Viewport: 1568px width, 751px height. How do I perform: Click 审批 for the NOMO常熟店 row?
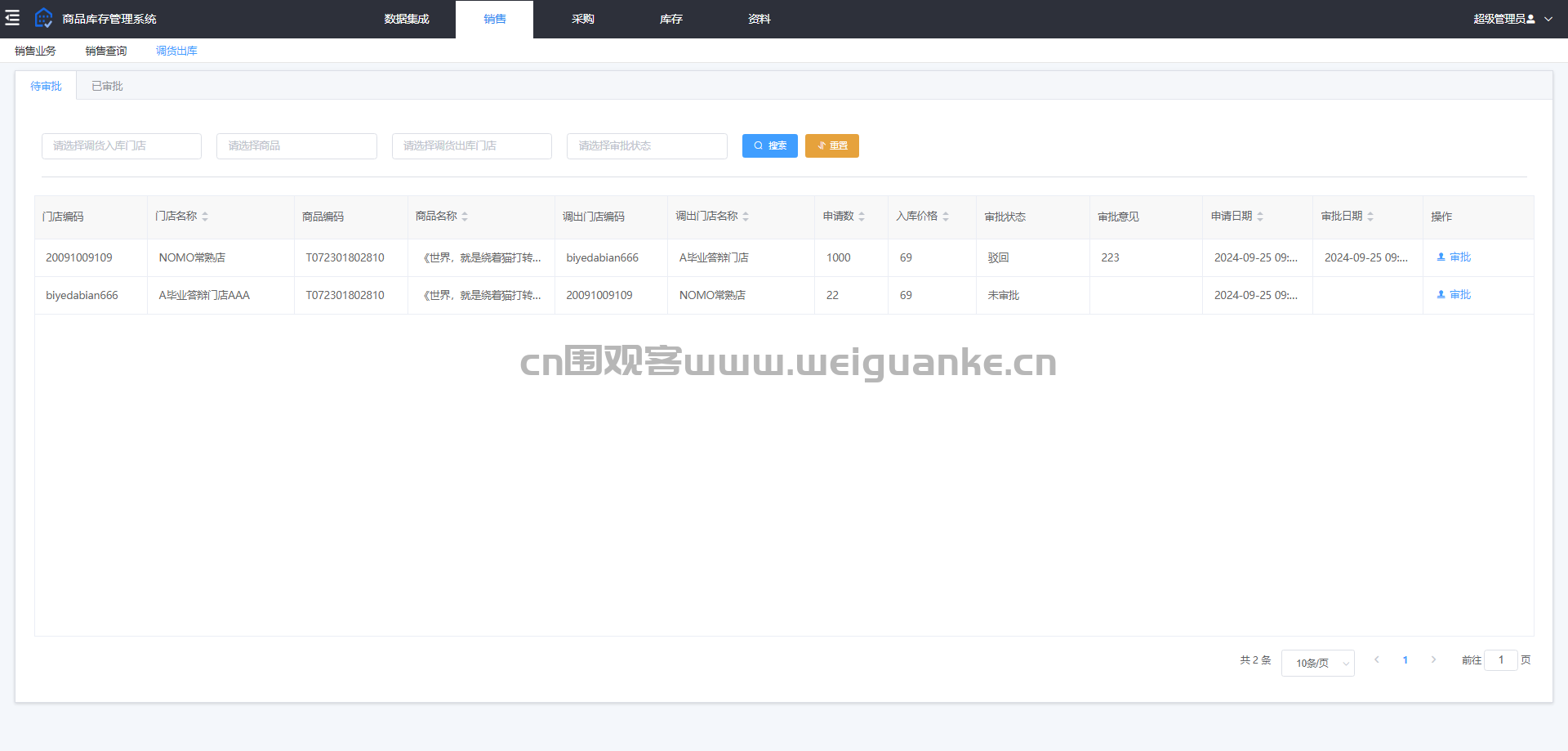pos(1454,257)
